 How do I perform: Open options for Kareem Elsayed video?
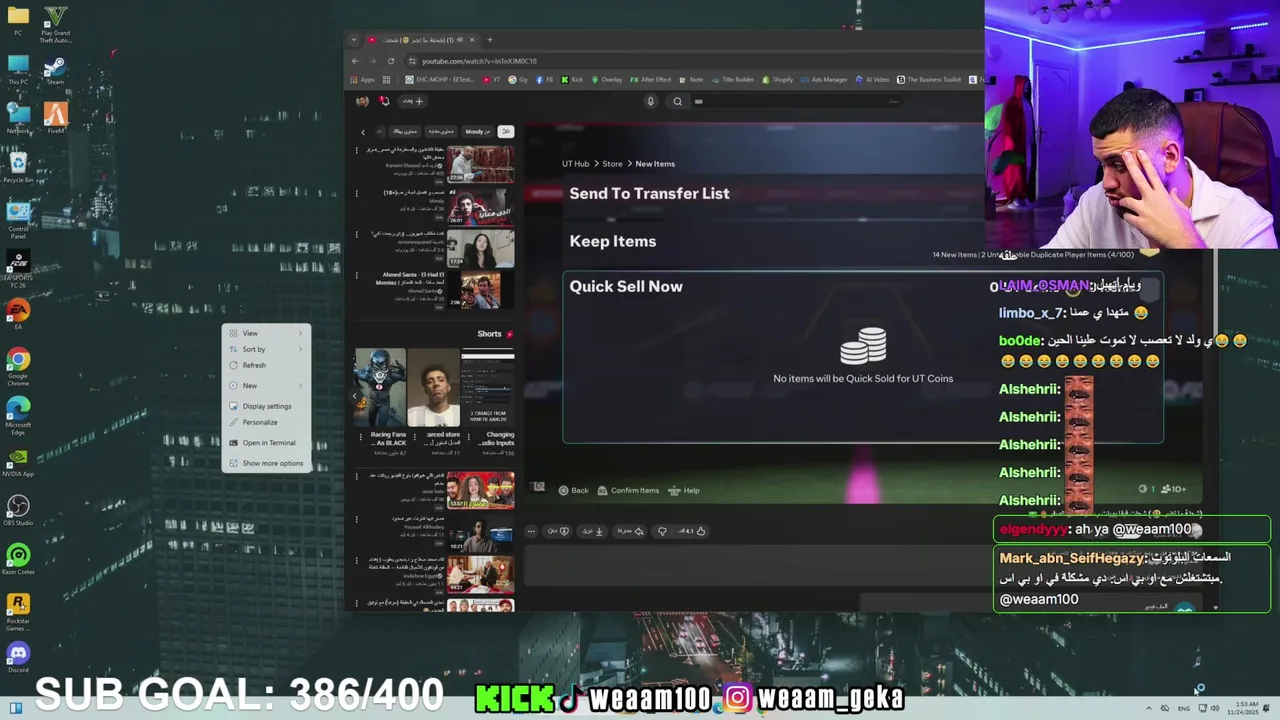click(x=357, y=151)
